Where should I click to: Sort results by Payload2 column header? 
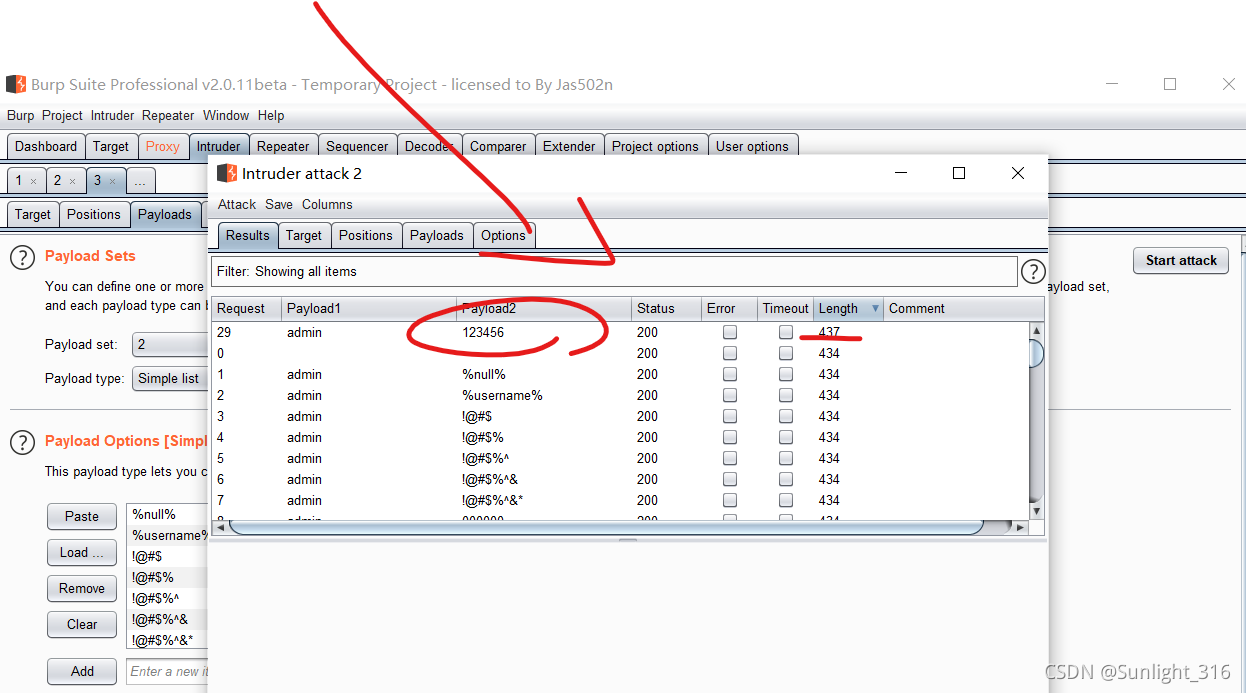click(544, 308)
